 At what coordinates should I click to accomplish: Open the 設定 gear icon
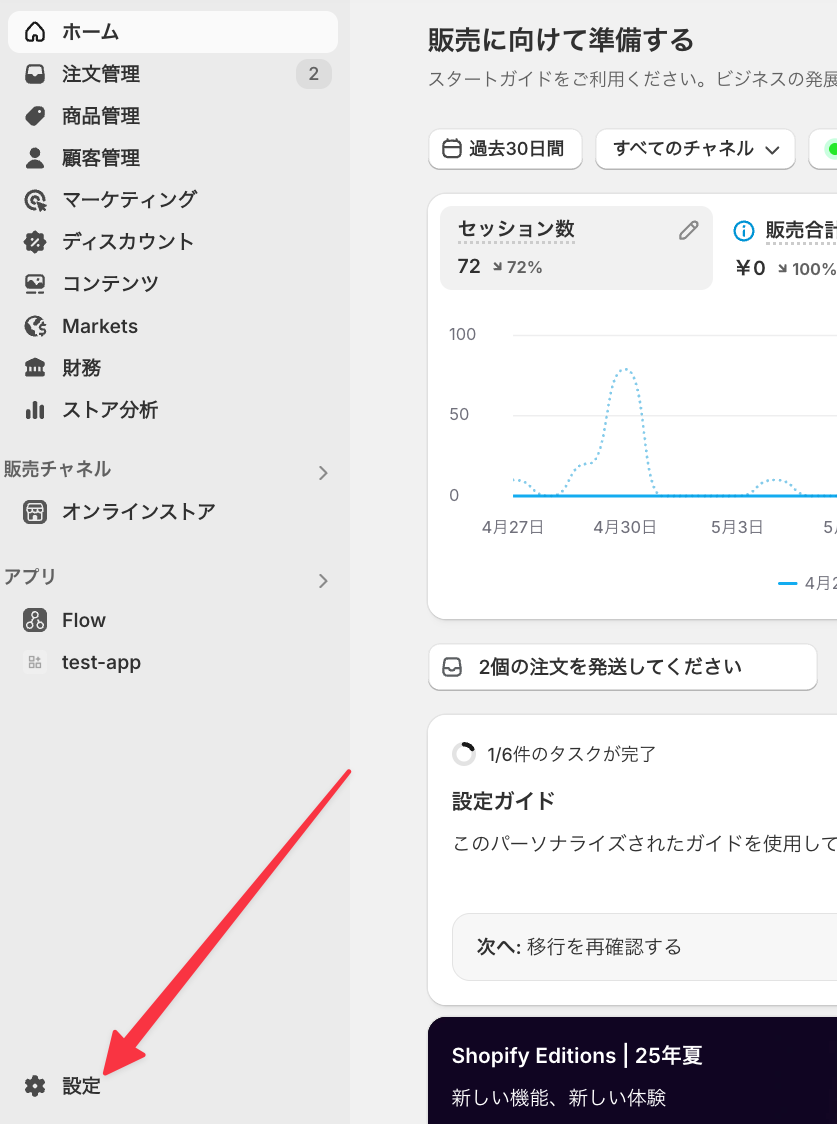point(35,1086)
